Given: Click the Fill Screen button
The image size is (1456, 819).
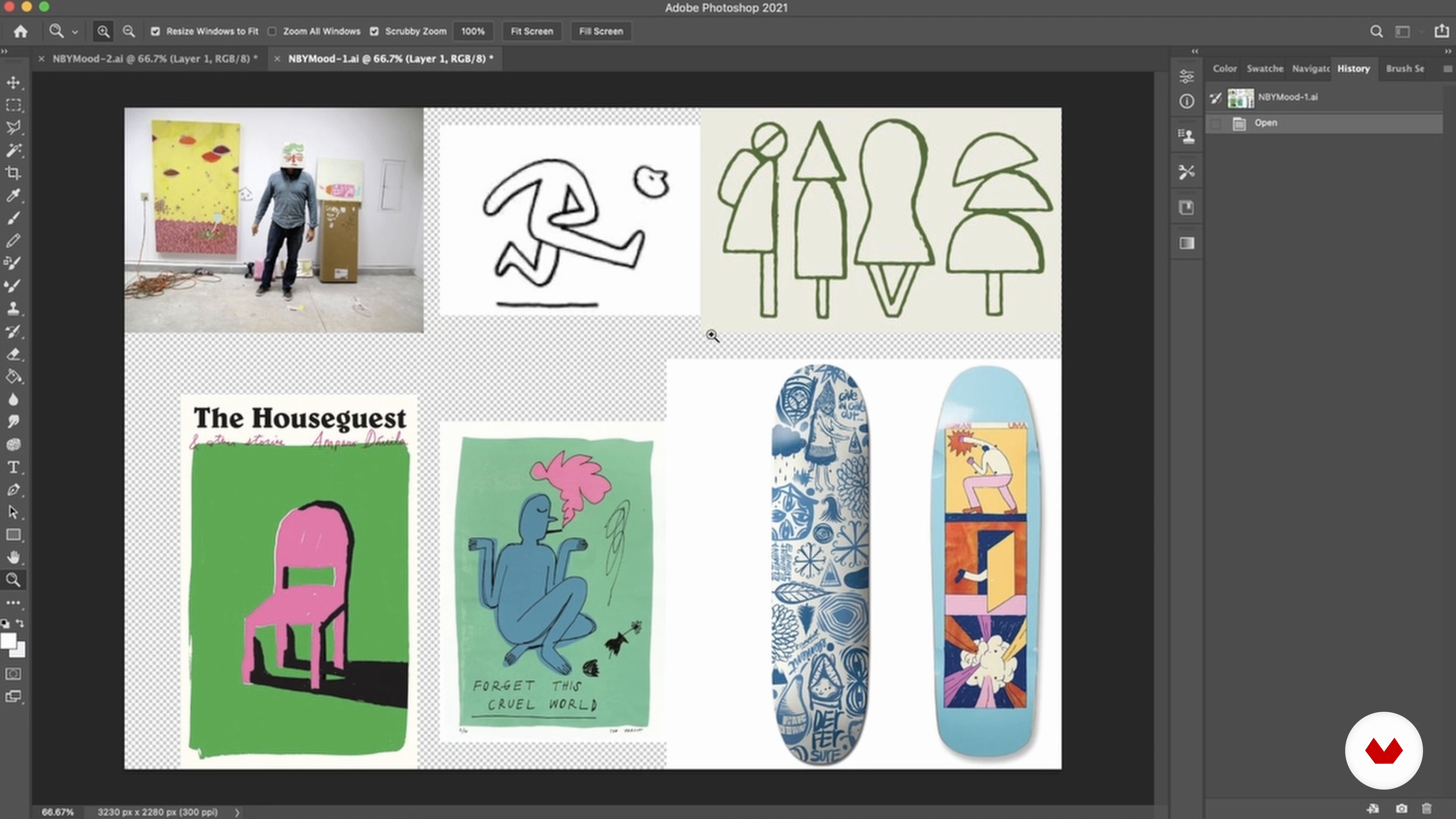Looking at the screenshot, I should coord(601,31).
